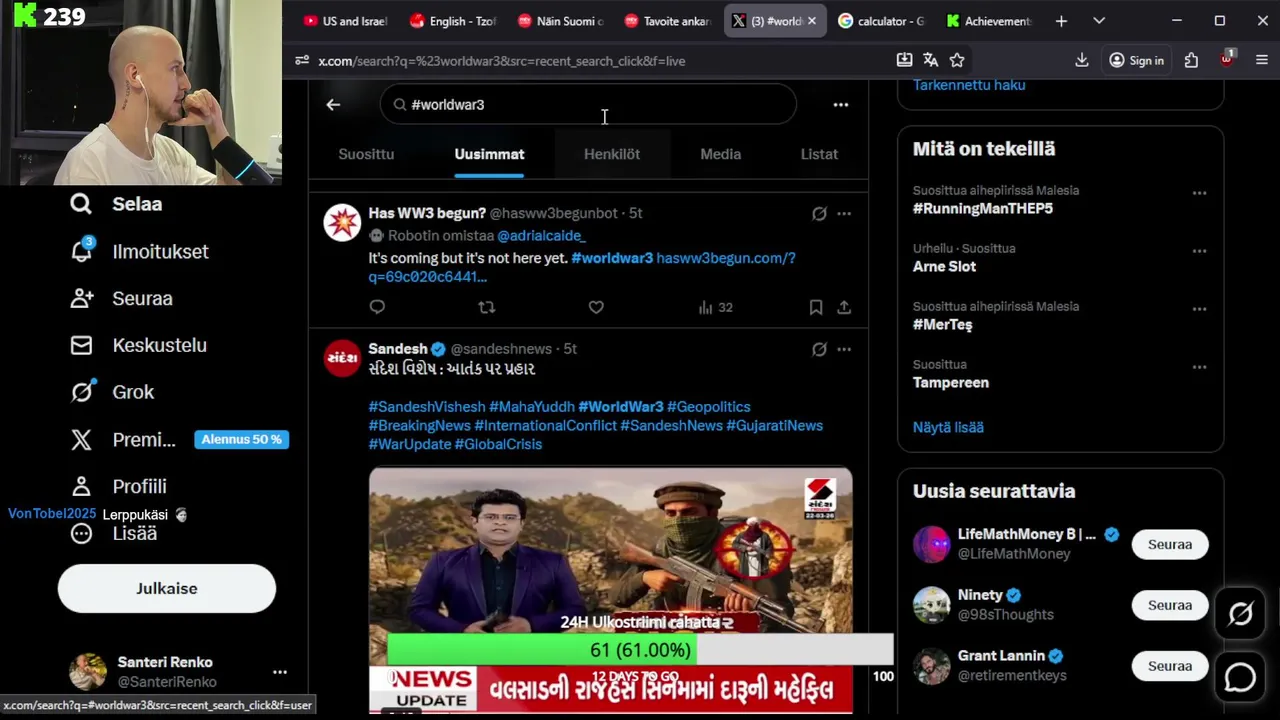The height and width of the screenshot is (720, 1280).
Task: Like the Has WW3 begun? post
Action: tap(596, 307)
